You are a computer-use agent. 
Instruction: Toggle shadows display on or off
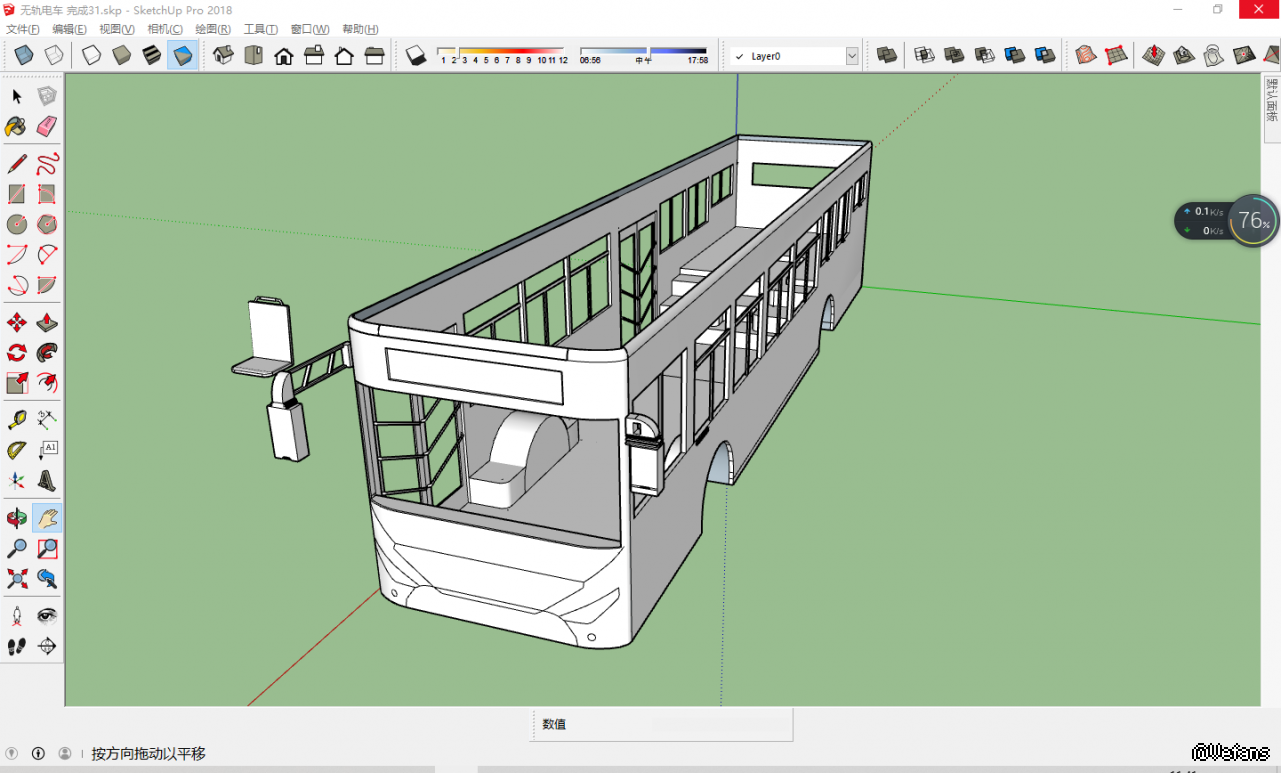coord(416,56)
